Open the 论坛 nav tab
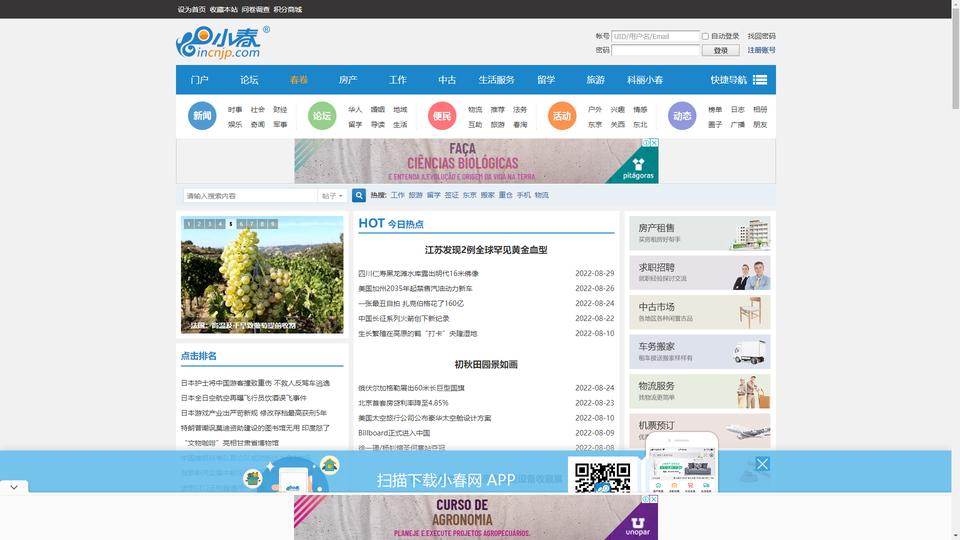This screenshot has width=960, height=540. click(249, 80)
